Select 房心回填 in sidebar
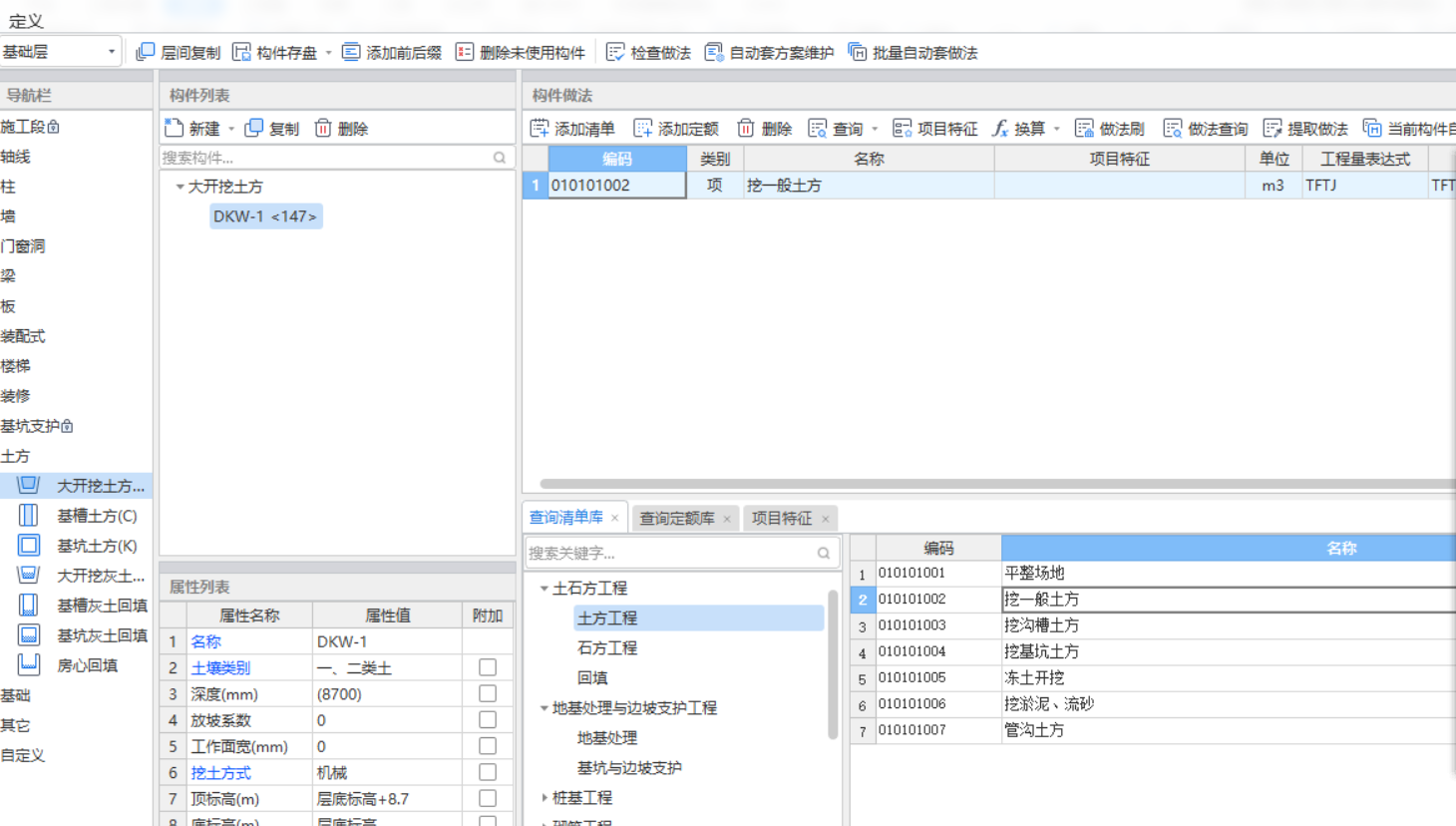Screen dimensions: 1456x826 (x=77, y=665)
